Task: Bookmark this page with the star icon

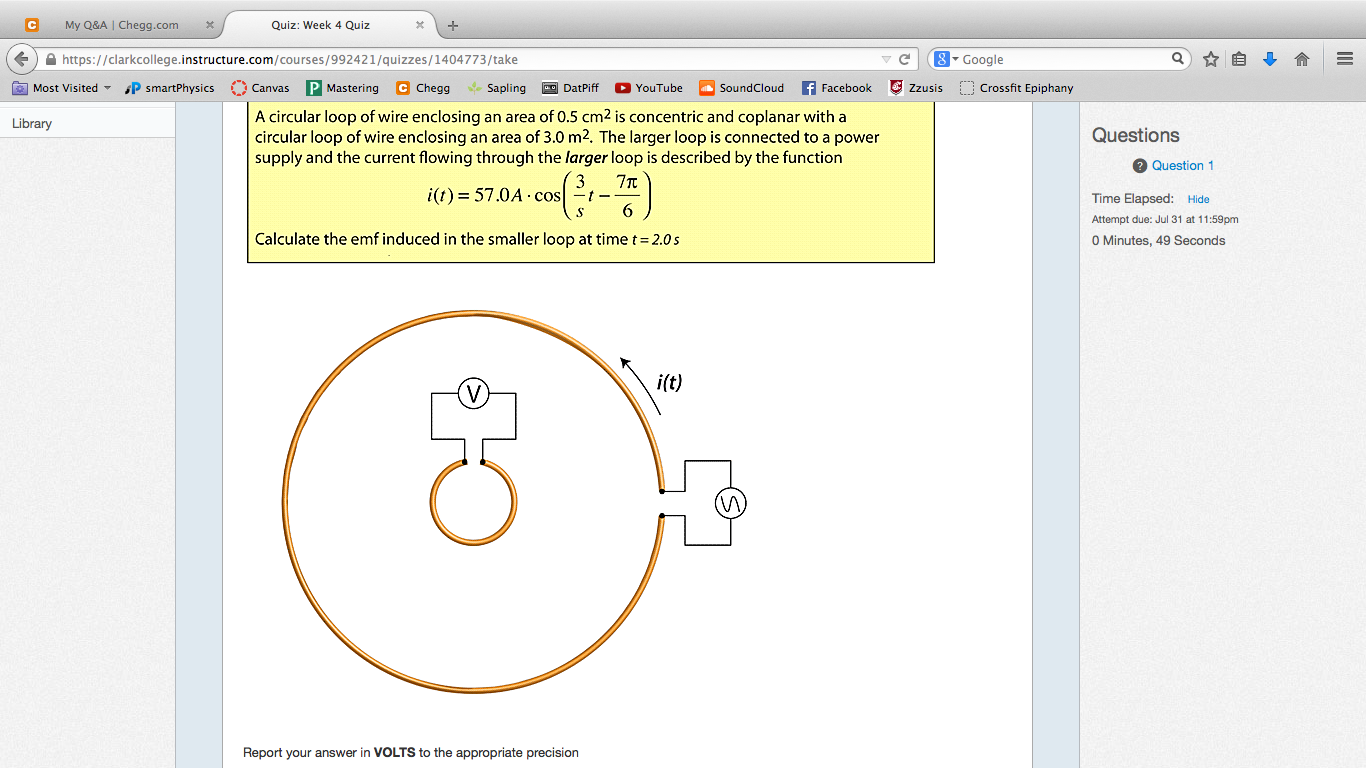Action: click(1210, 59)
